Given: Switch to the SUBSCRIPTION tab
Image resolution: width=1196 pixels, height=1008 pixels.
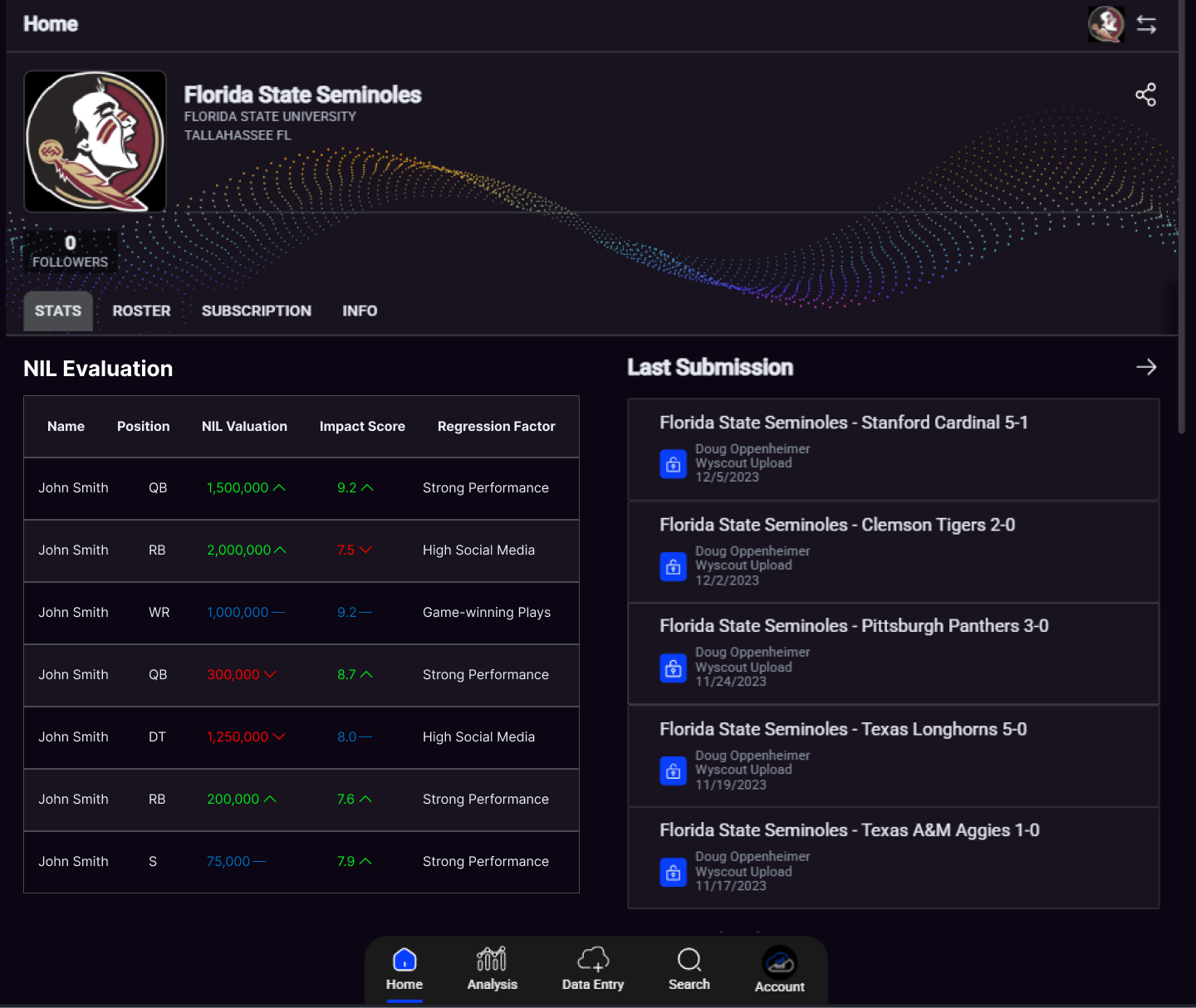Looking at the screenshot, I should (x=256, y=311).
